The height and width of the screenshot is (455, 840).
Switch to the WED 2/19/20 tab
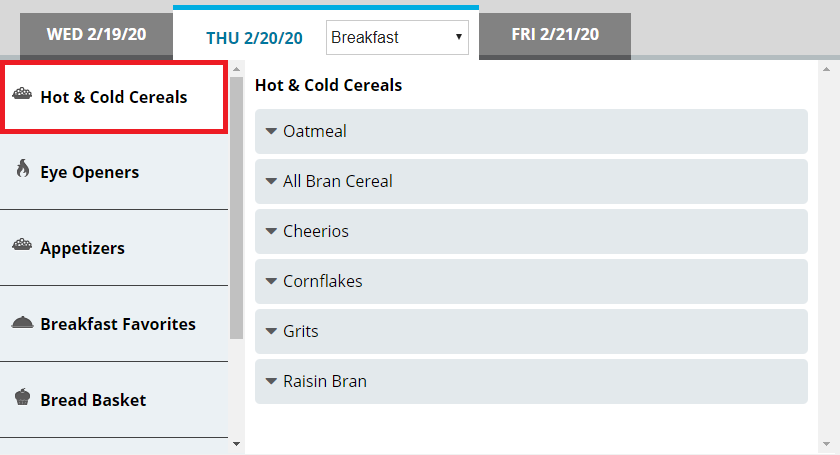pos(96,35)
